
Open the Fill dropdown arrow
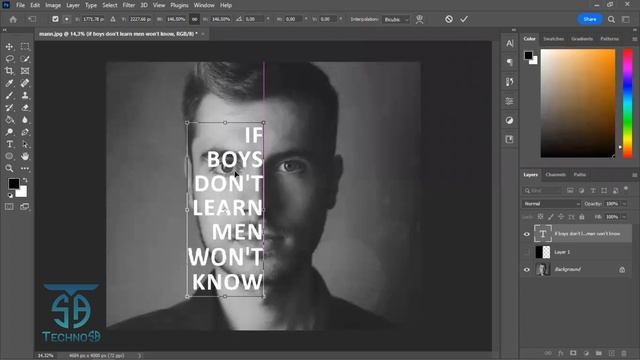click(x=625, y=217)
